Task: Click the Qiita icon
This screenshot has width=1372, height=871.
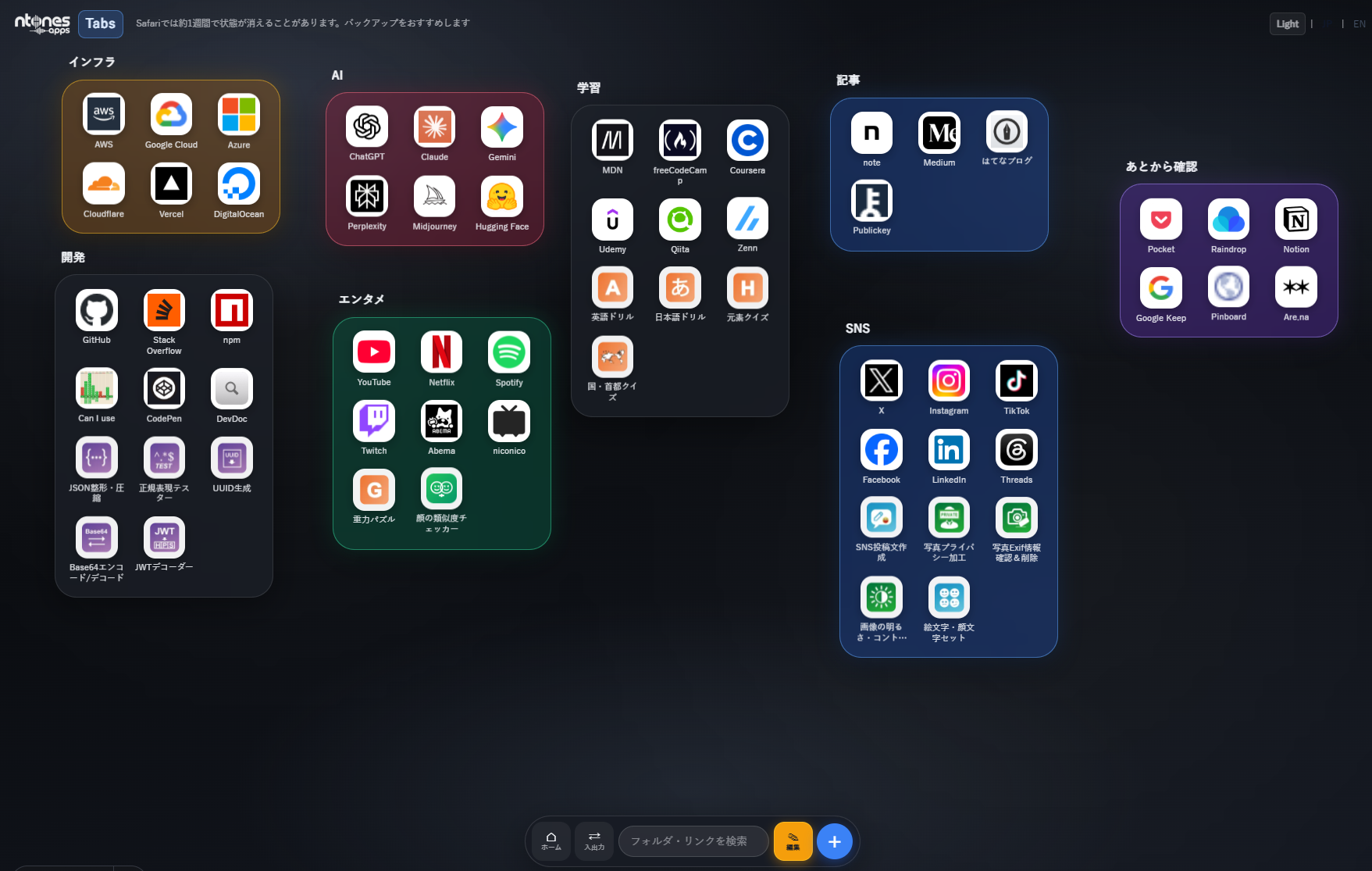Action: 680,220
